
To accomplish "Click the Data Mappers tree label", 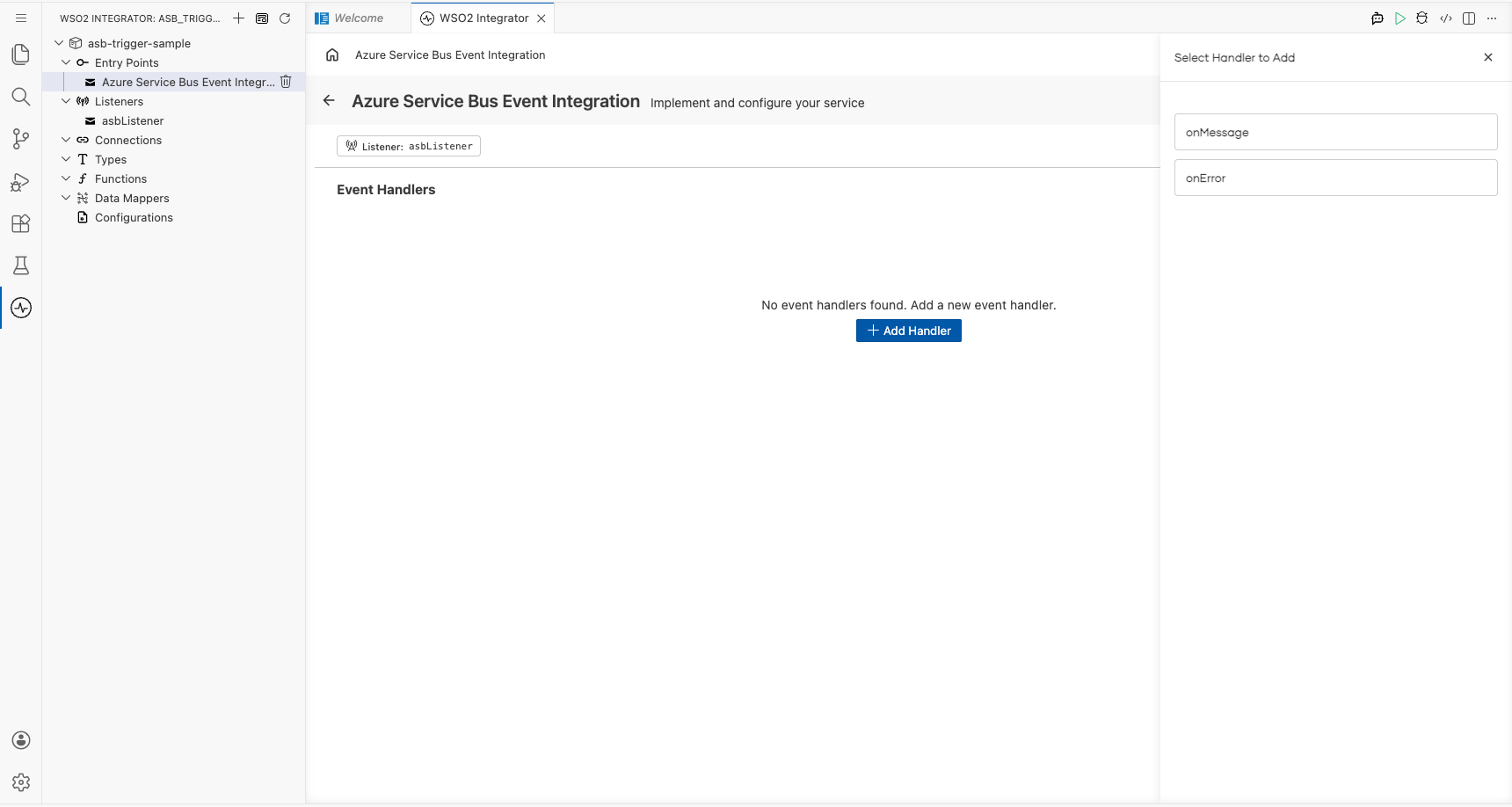I will [132, 198].
